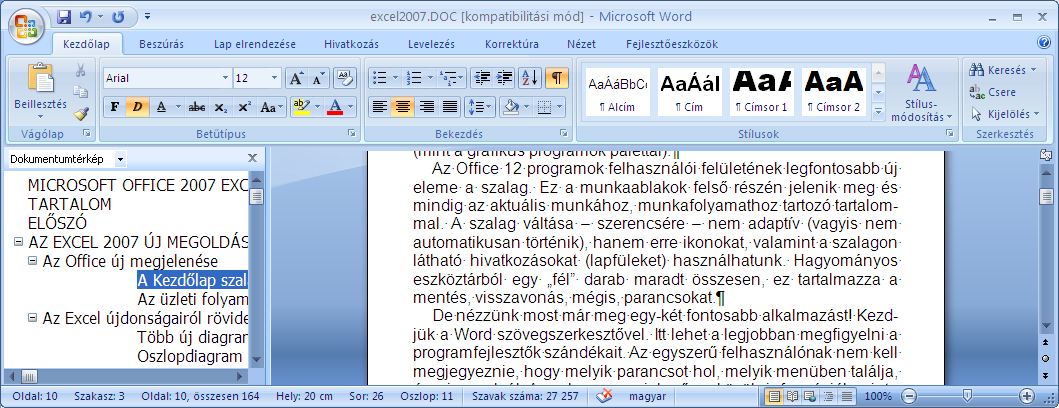Image resolution: width=1059 pixels, height=408 pixels.
Task: Open the underline style dropdown arrow
Action: tap(178, 107)
